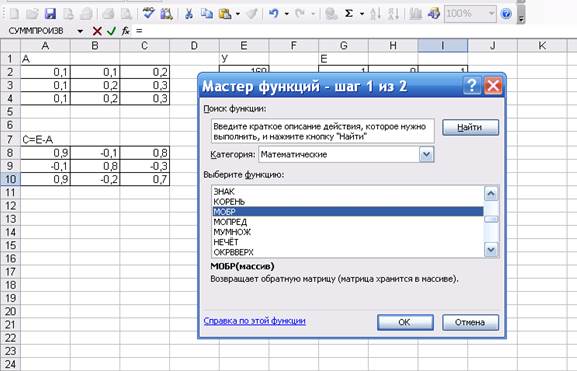Click the New workbook icon
Image resolution: width=577 pixels, height=371 pixels.
click(14, 14)
